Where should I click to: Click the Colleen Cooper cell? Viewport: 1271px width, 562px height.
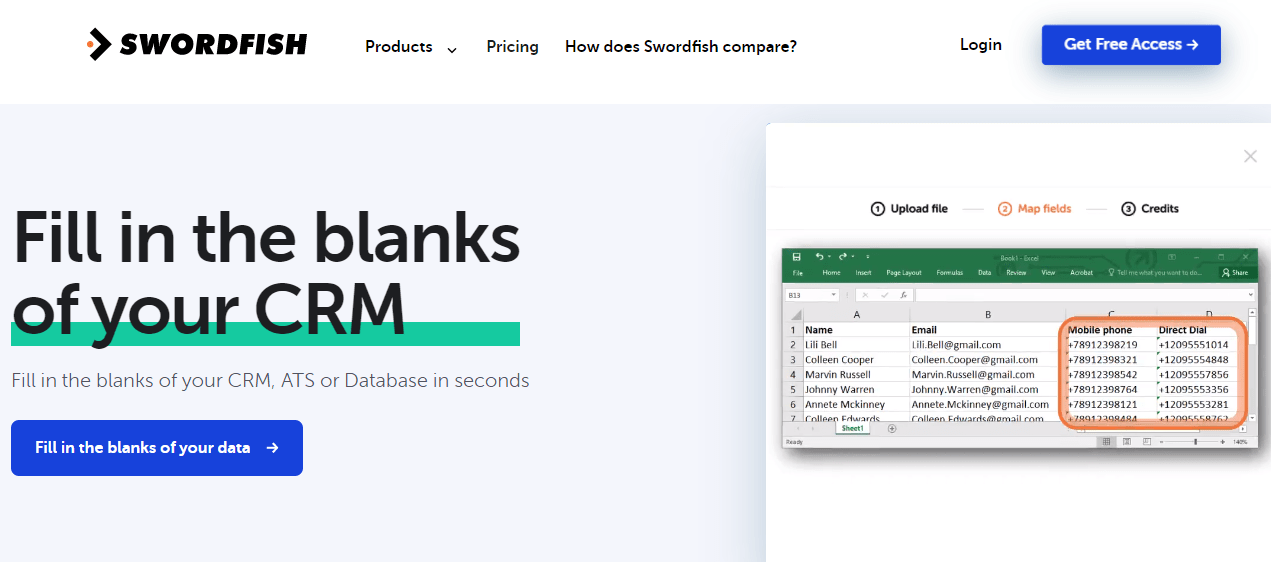coord(855,360)
